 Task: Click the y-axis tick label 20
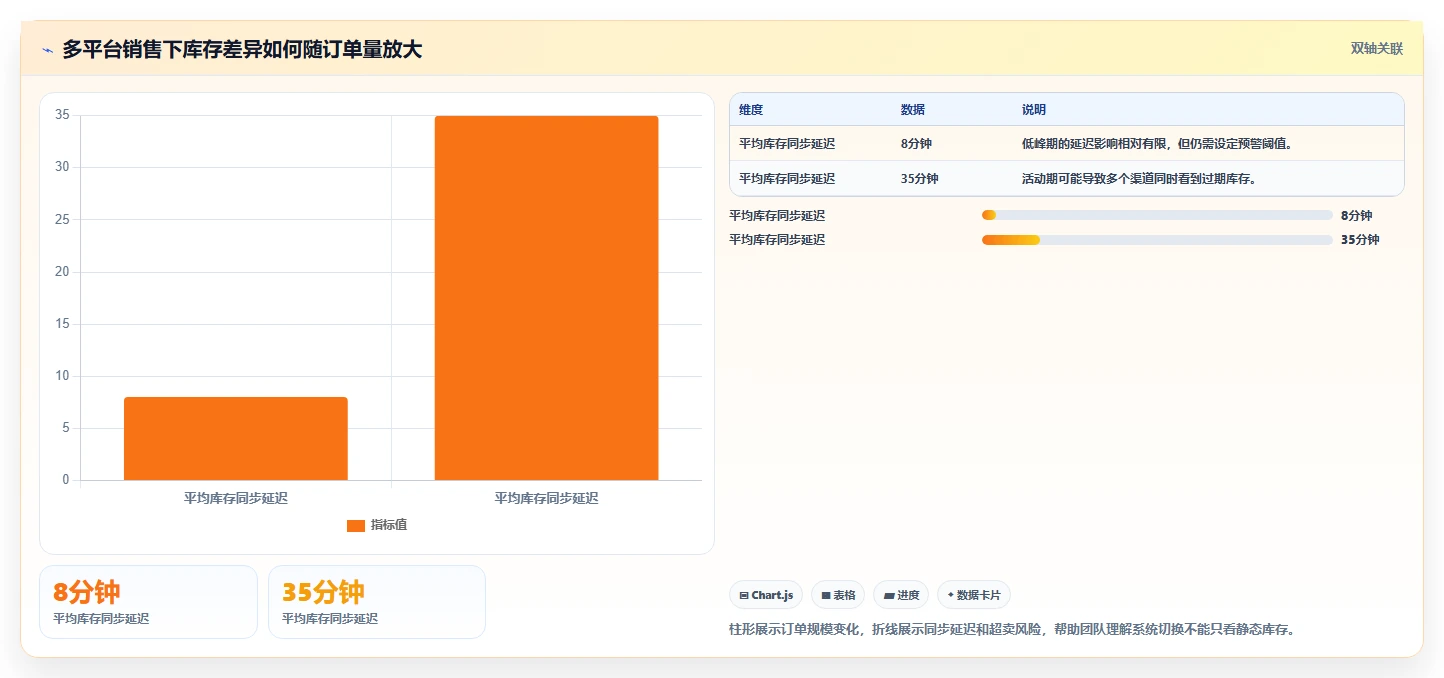(62, 271)
